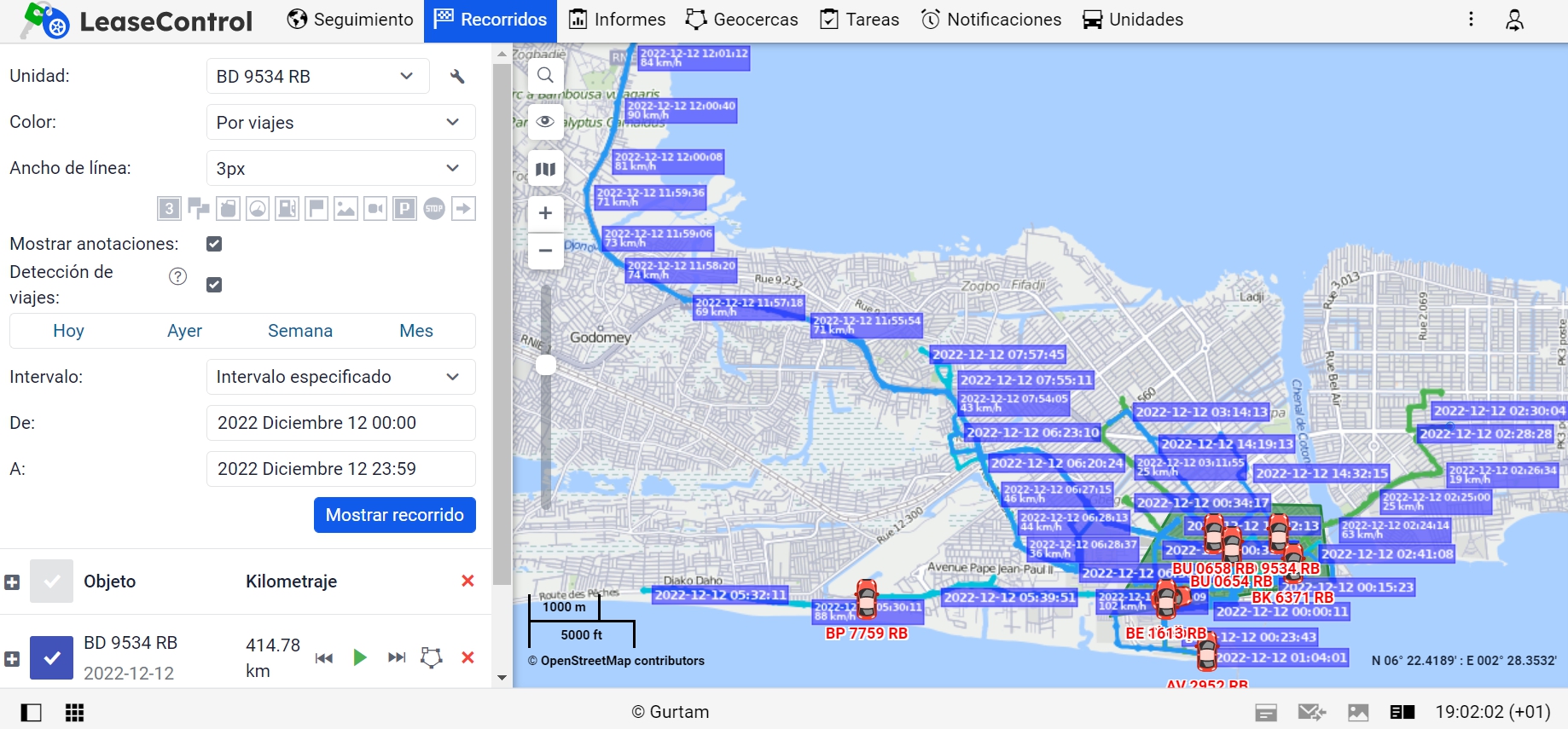The image size is (1568, 729).
Task: Jump to track end with forward button
Action: [x=397, y=657]
